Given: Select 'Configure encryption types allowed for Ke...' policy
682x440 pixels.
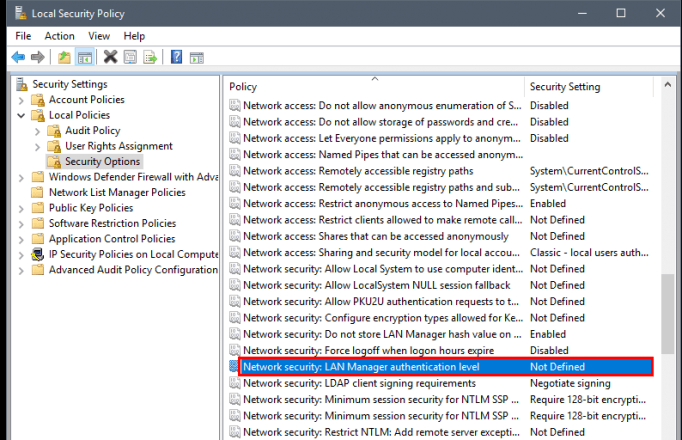Looking at the screenshot, I should coord(439,318).
